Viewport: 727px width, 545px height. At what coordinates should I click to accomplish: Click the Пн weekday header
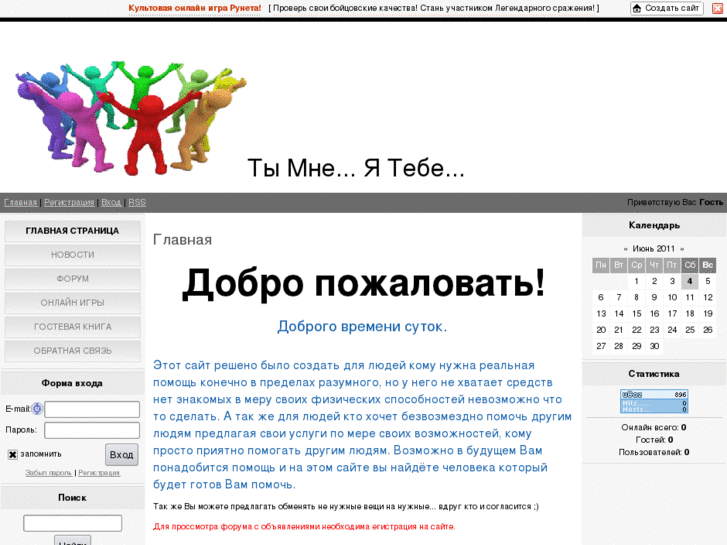601,265
